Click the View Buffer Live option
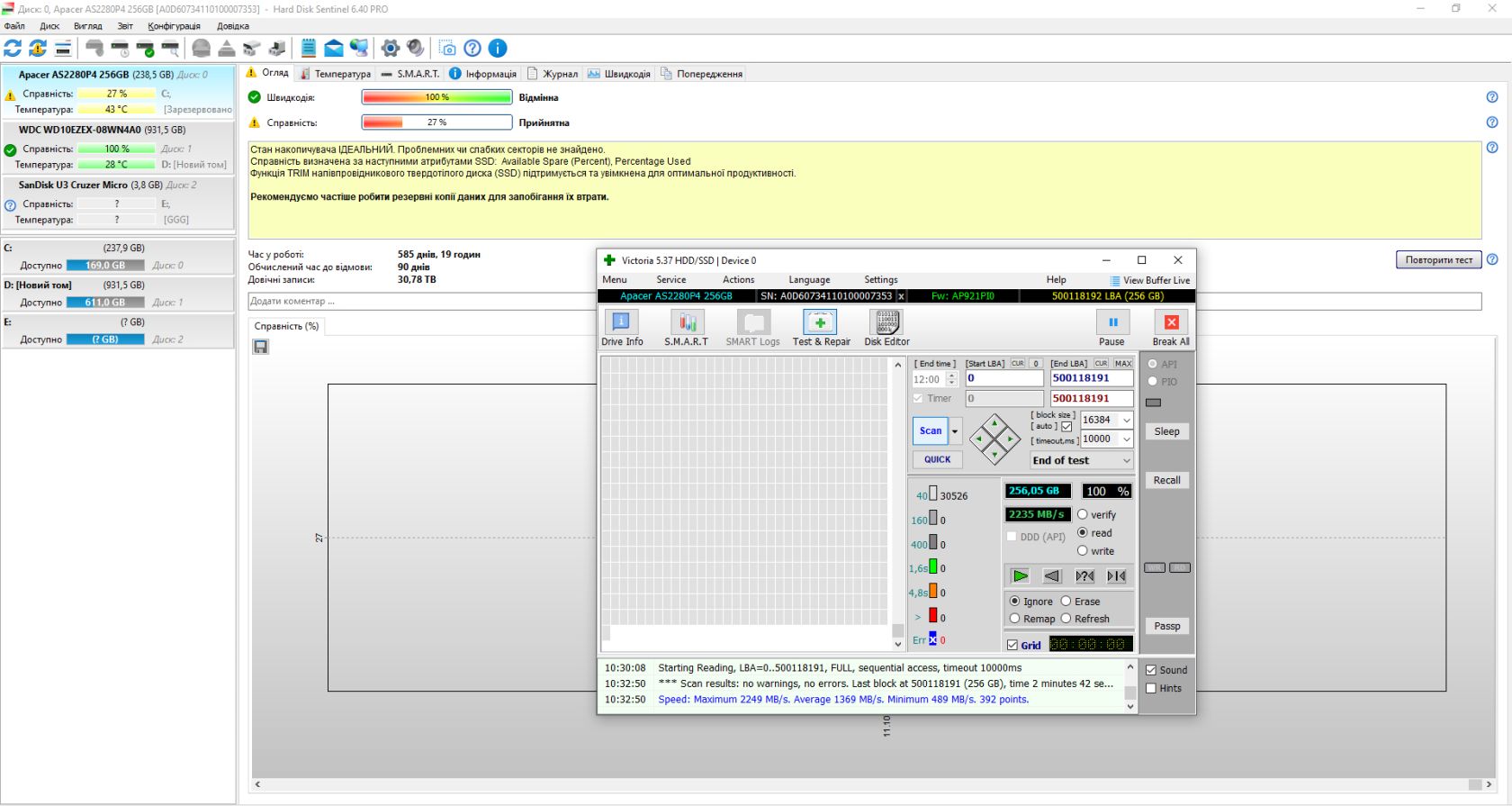The height and width of the screenshot is (806, 1512). tap(1149, 280)
